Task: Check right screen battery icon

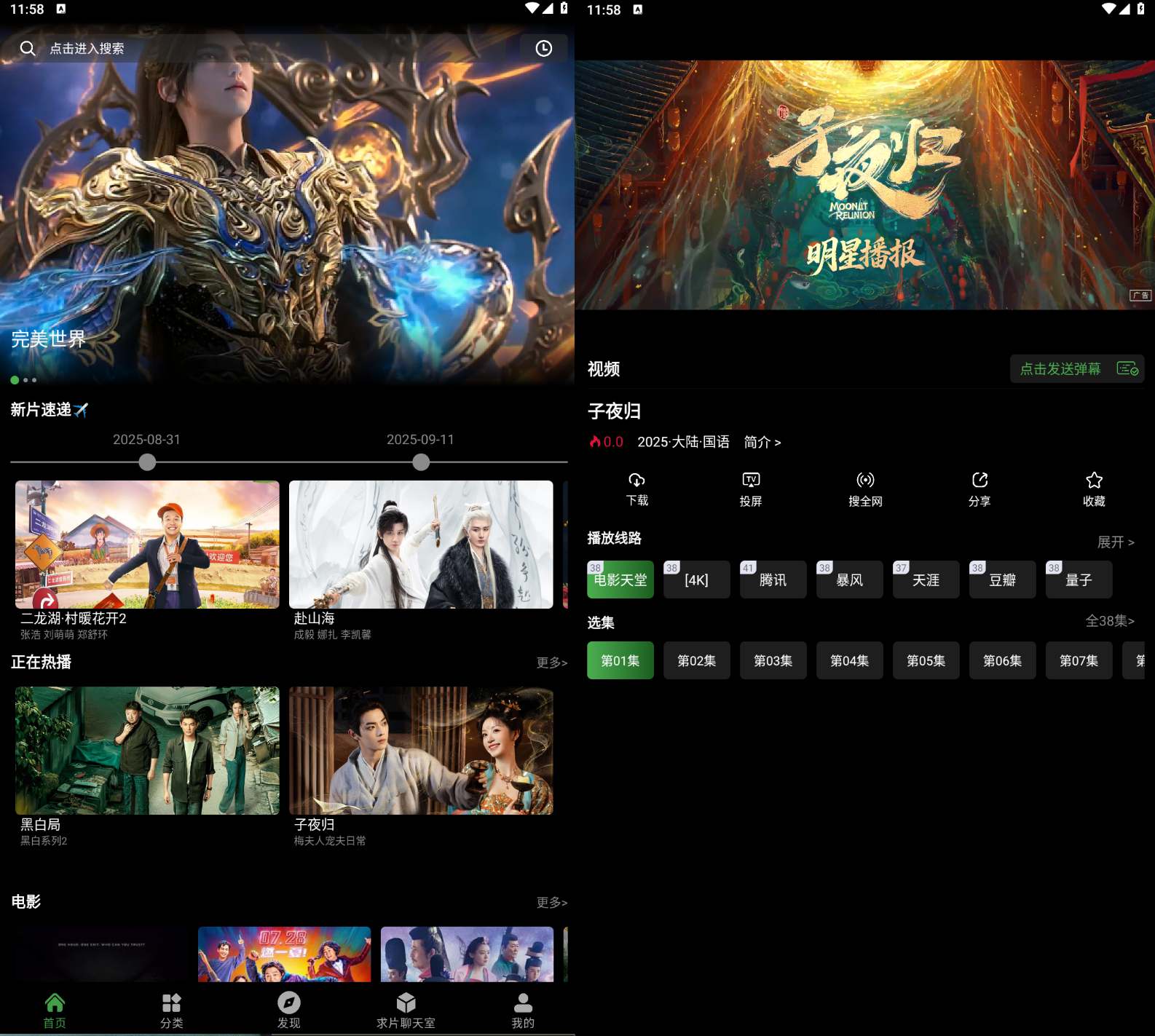Action: pos(1140,9)
